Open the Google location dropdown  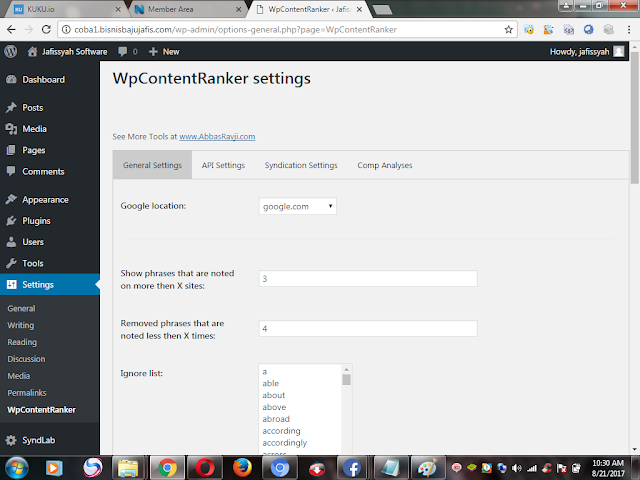[x=298, y=207]
